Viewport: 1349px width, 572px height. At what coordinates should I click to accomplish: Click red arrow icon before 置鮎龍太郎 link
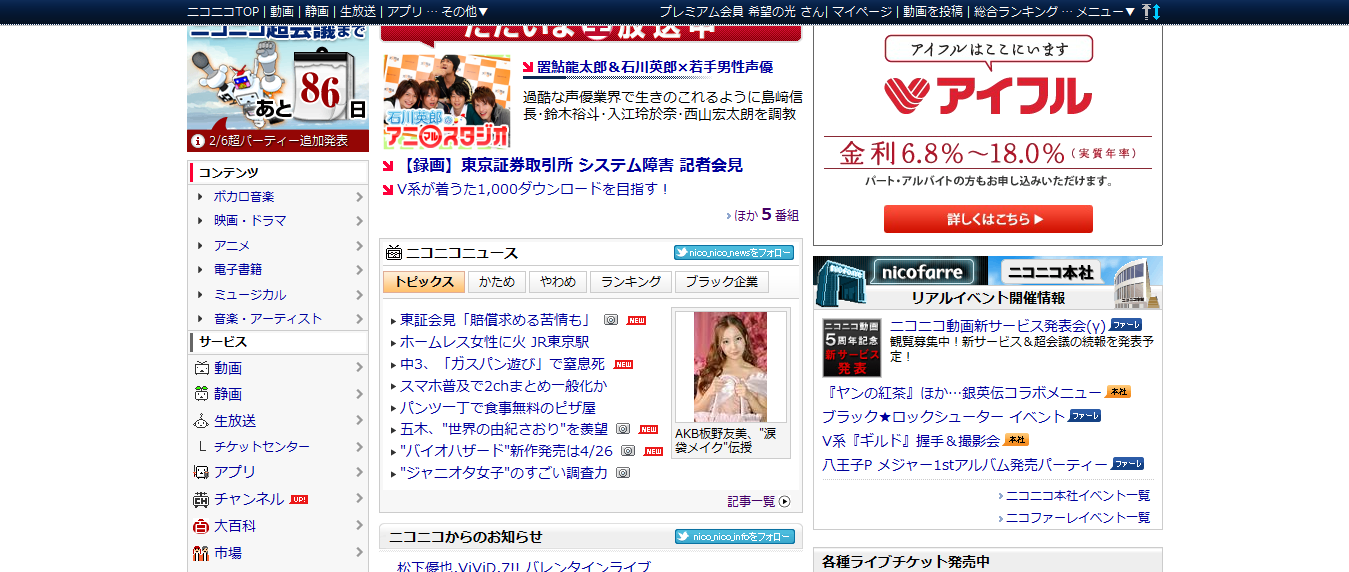coord(529,67)
